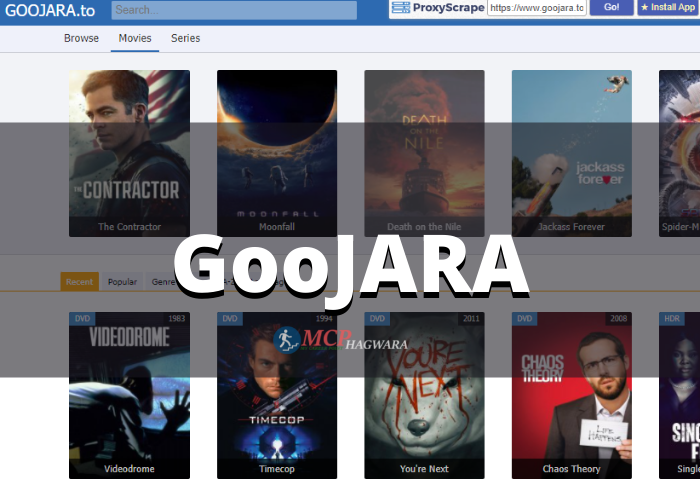Screen dimensions: 700x500
Task: Click the DVD badge on You're Next
Action: [x=377, y=318]
